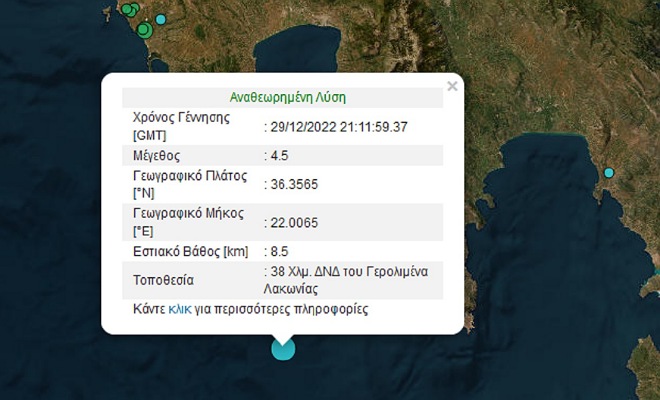Click the 'Αναθεωρημένη Λύση' header text

tap(287, 97)
